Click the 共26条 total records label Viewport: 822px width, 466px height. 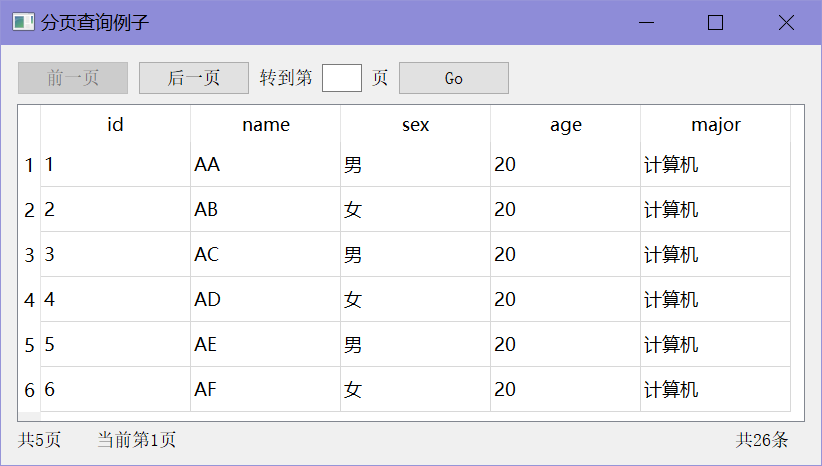[762, 440]
